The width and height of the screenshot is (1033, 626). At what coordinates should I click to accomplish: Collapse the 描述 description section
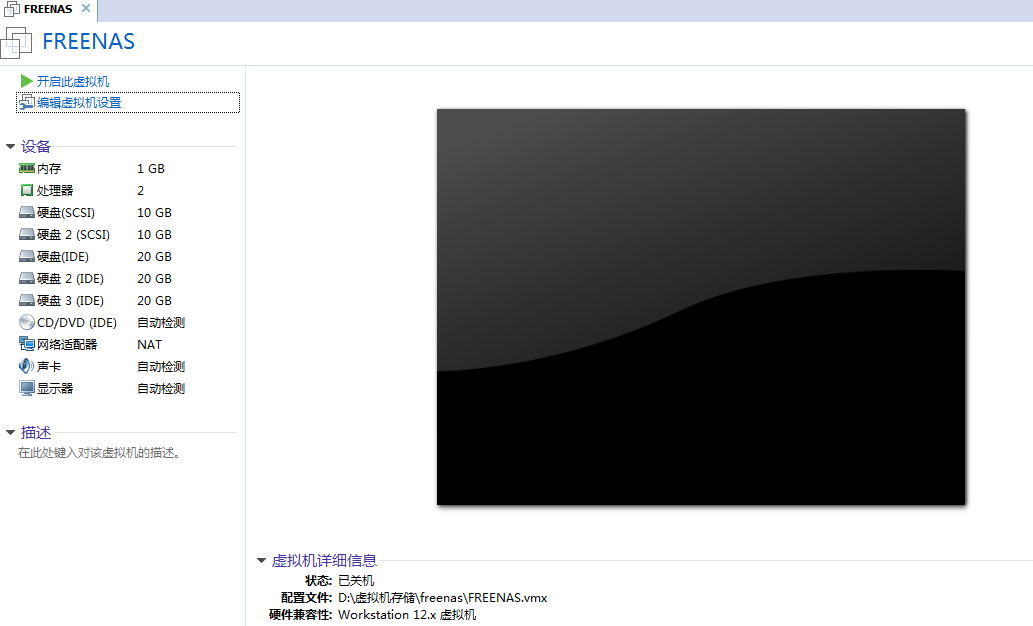point(11,432)
